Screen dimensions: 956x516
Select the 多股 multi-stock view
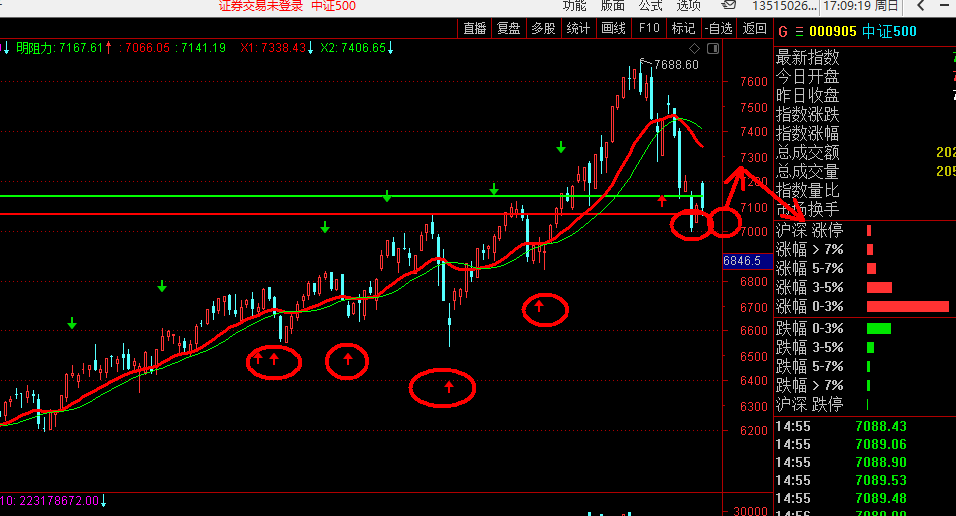click(543, 28)
